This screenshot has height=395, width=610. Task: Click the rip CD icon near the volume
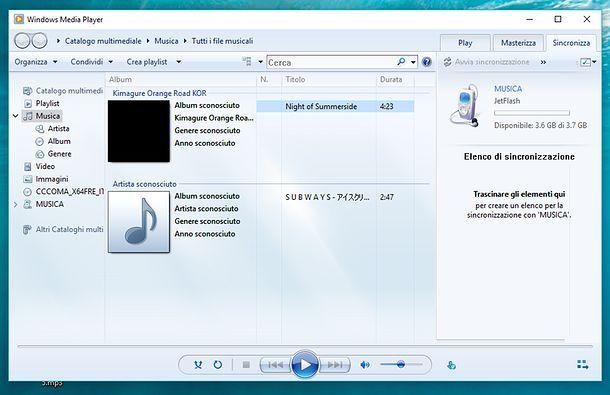coord(451,365)
